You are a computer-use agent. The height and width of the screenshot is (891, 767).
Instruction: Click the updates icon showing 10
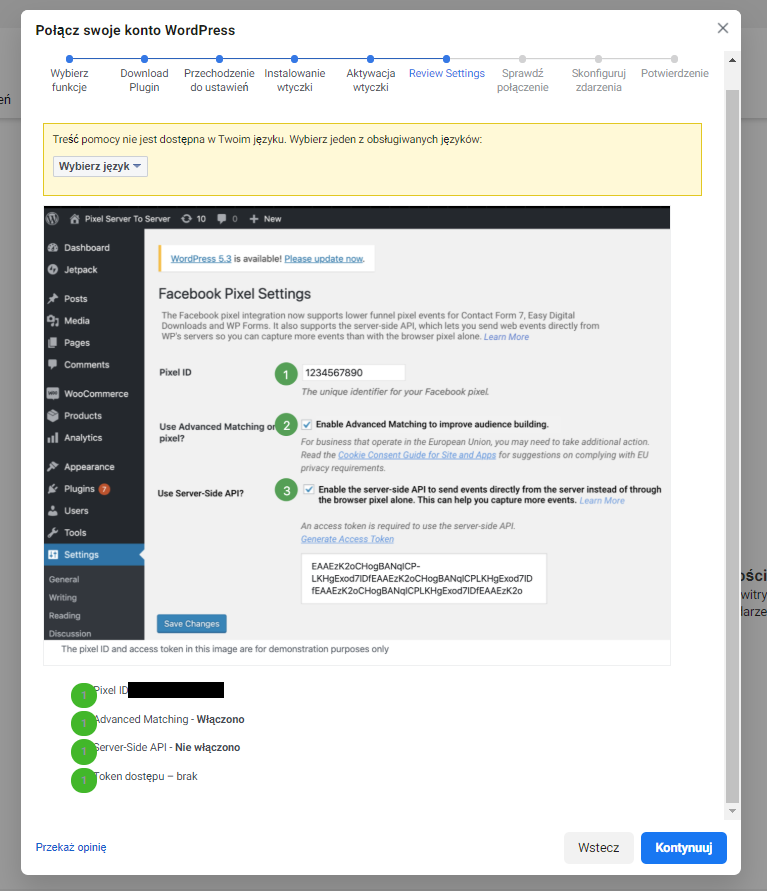pyautogui.click(x=186, y=219)
